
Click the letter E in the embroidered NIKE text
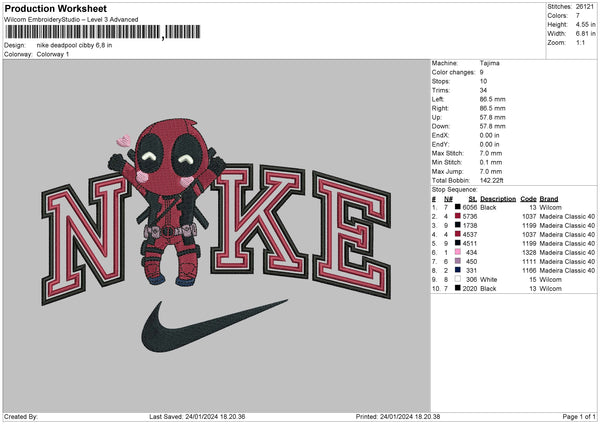pyautogui.click(x=351, y=234)
